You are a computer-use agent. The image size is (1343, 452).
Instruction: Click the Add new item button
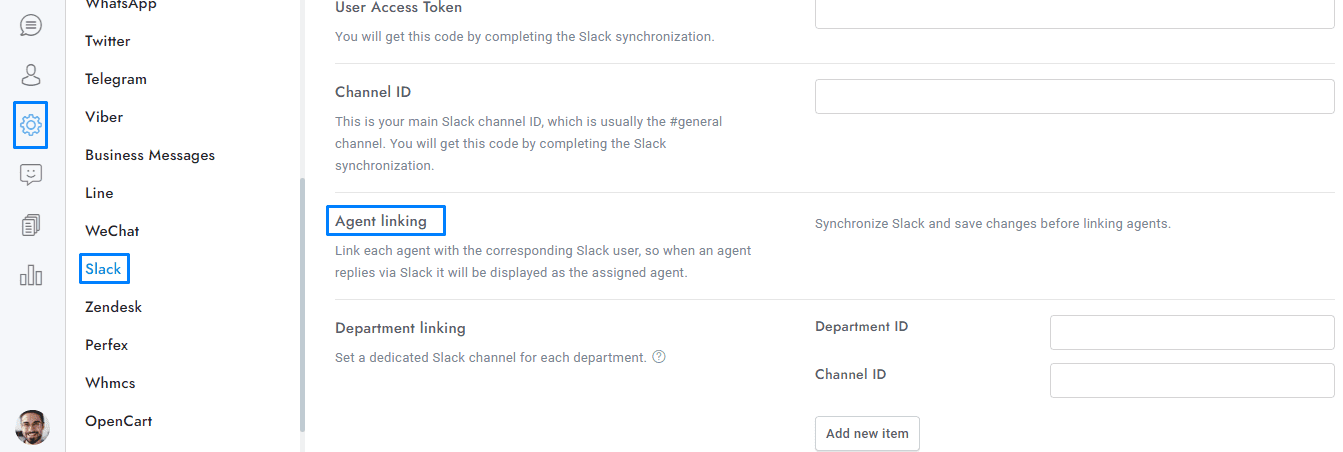(x=867, y=434)
